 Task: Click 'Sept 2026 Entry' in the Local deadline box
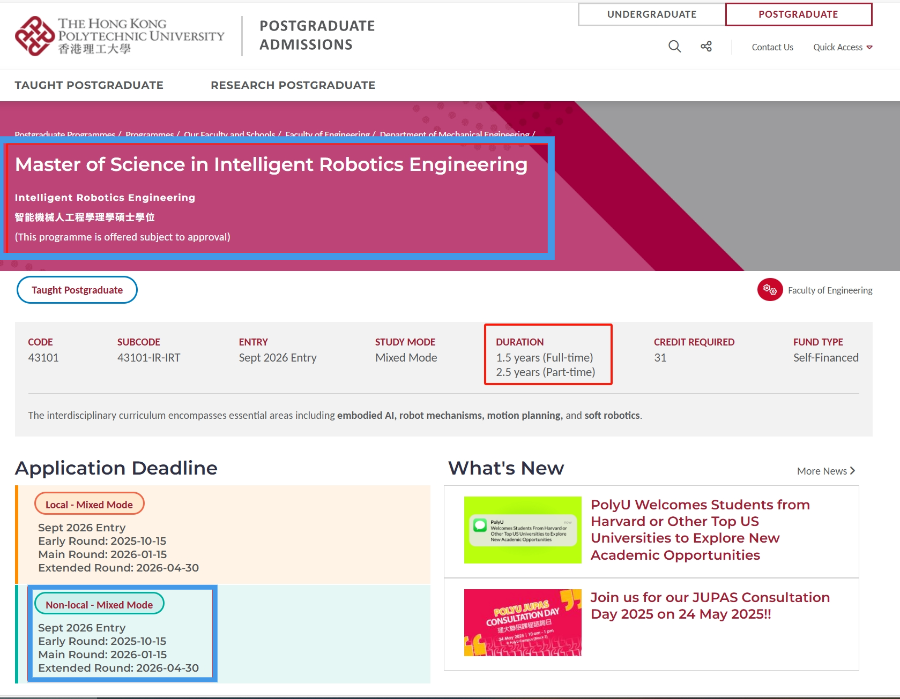click(82, 527)
